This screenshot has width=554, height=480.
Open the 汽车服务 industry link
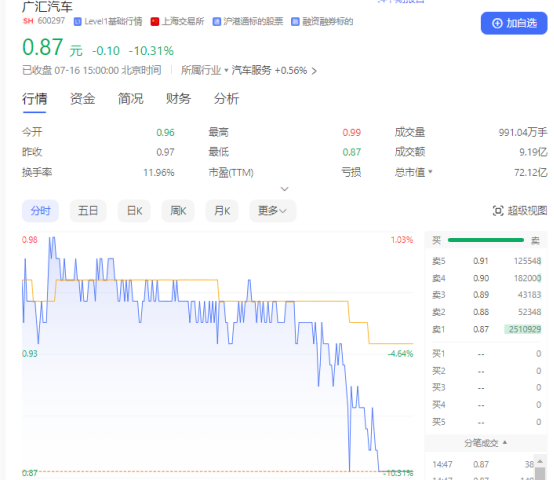[x=251, y=70]
